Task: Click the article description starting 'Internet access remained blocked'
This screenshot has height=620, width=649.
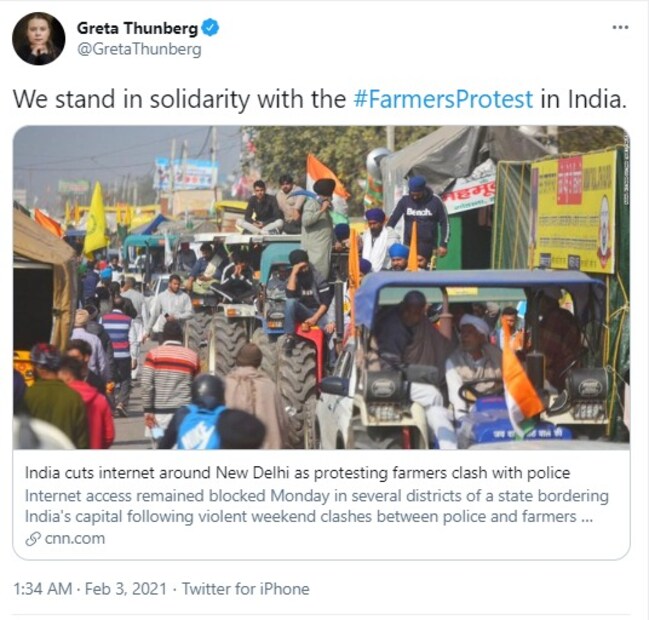Action: (x=317, y=506)
